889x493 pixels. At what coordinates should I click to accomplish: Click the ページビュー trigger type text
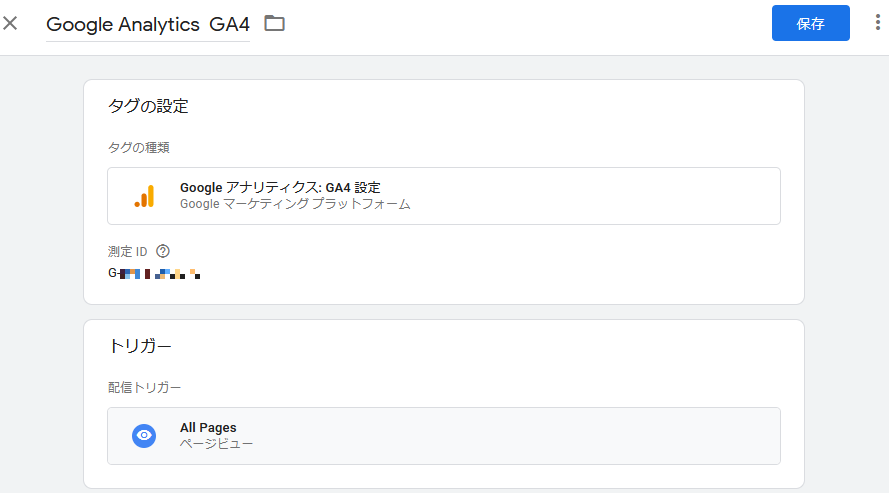[x=216, y=444]
